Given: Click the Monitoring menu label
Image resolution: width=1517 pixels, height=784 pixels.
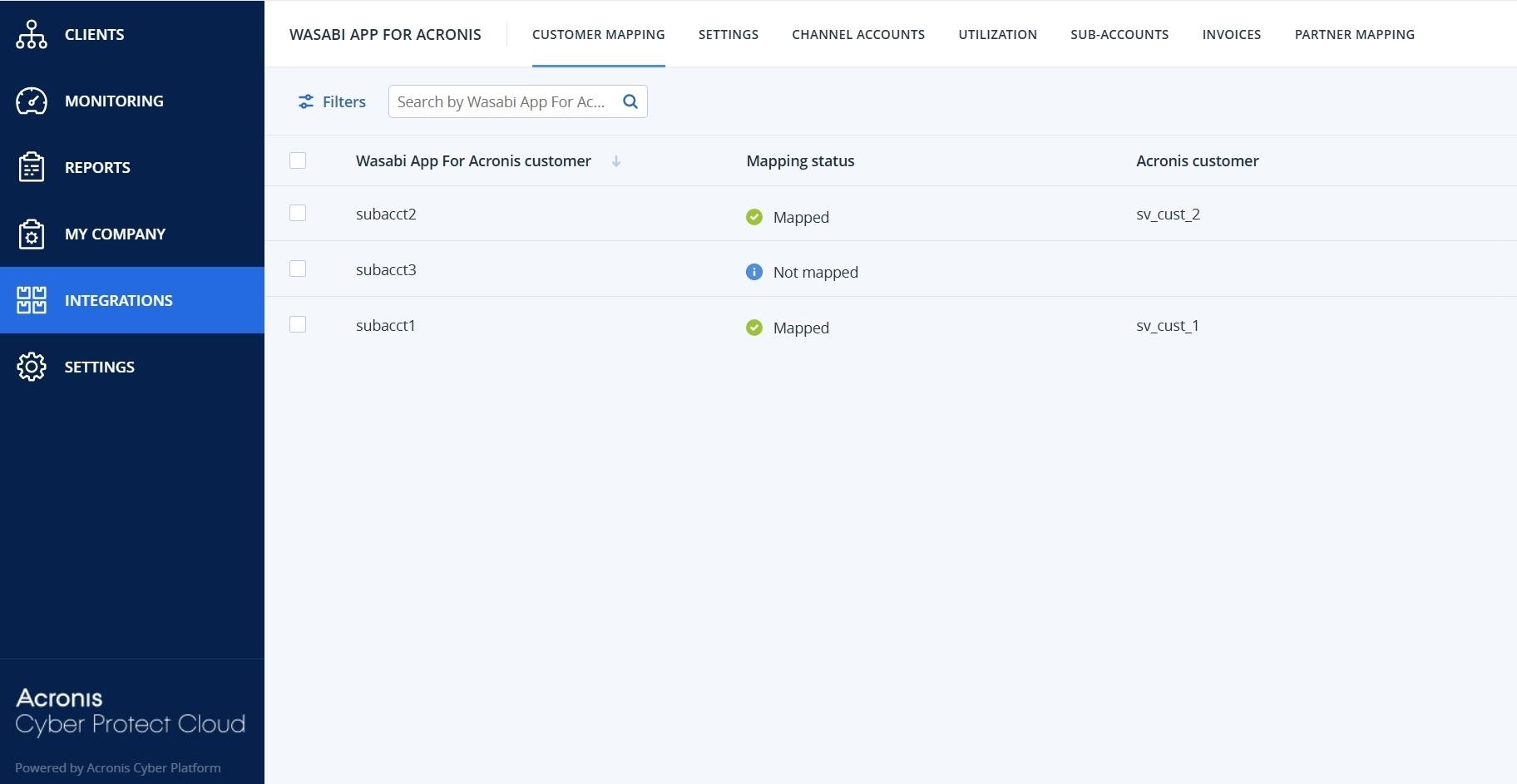Looking at the screenshot, I should click(114, 101).
